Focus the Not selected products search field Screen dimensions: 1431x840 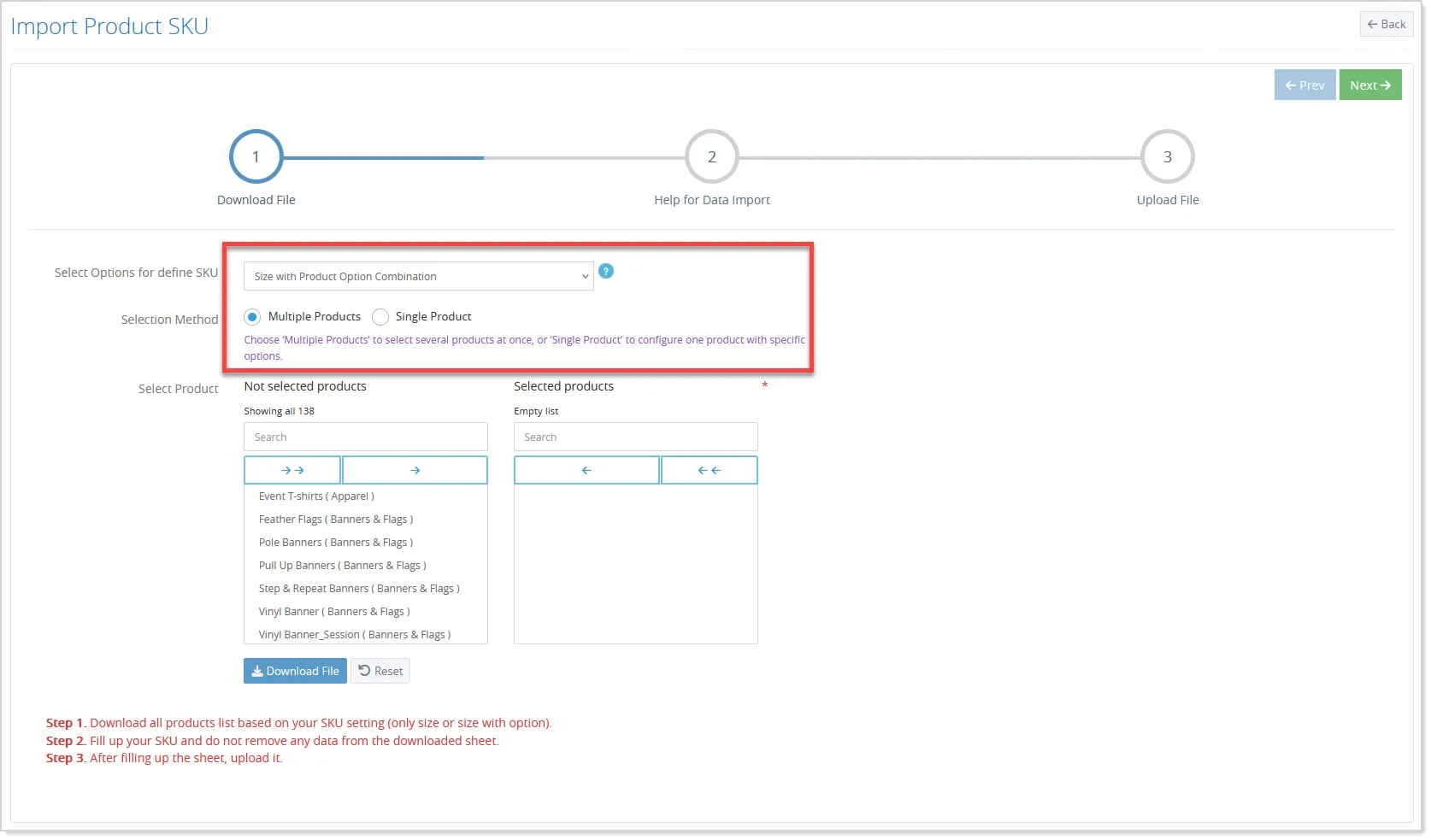coord(366,437)
